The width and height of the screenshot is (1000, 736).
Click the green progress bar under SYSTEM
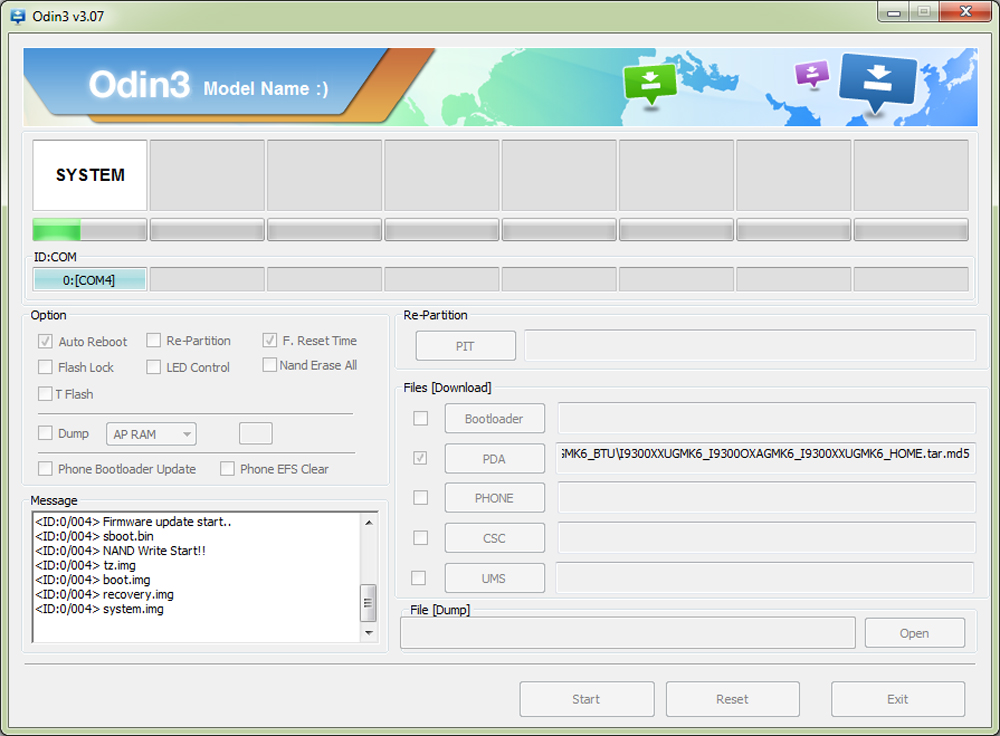90,230
